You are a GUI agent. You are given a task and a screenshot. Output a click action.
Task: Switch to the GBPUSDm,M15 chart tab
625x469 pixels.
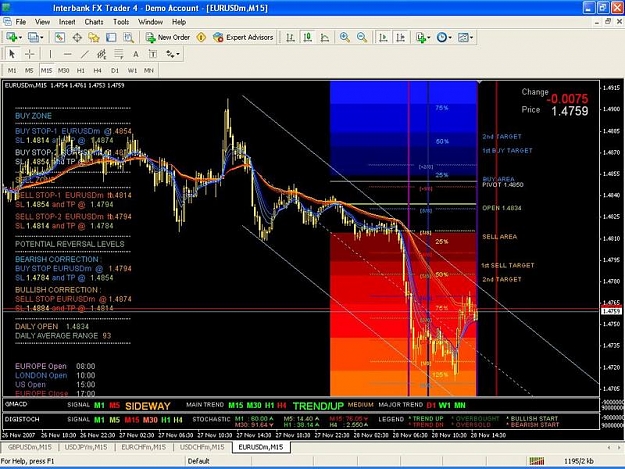click(30, 447)
